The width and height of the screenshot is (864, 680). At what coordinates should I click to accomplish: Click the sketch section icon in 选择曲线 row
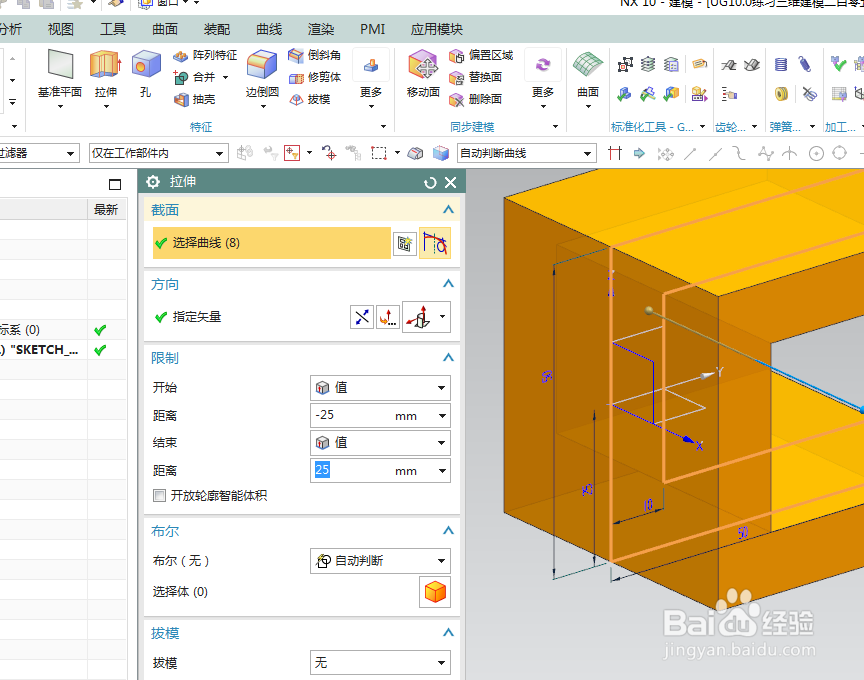click(x=405, y=242)
